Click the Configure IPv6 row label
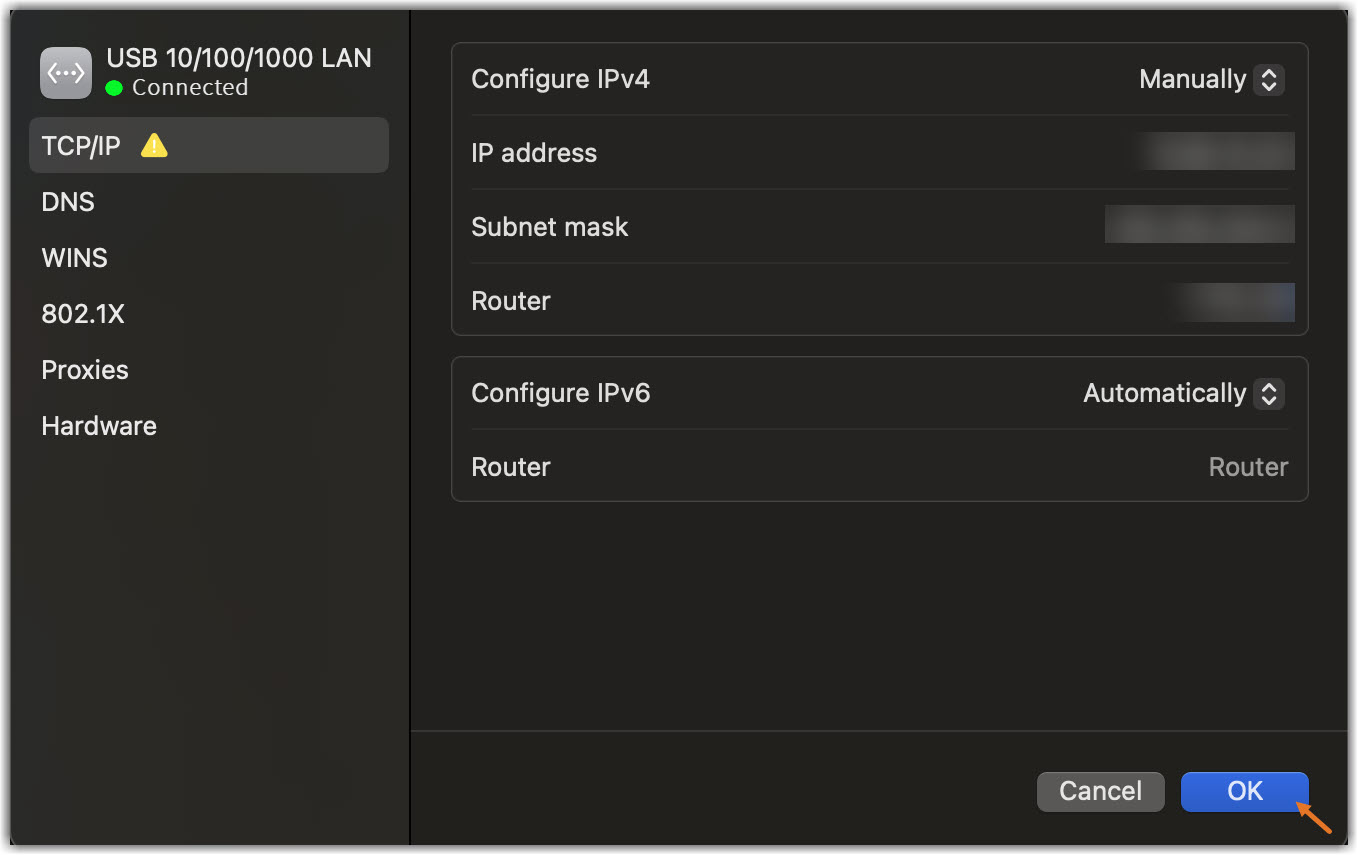The image size is (1358, 855). (x=560, y=393)
